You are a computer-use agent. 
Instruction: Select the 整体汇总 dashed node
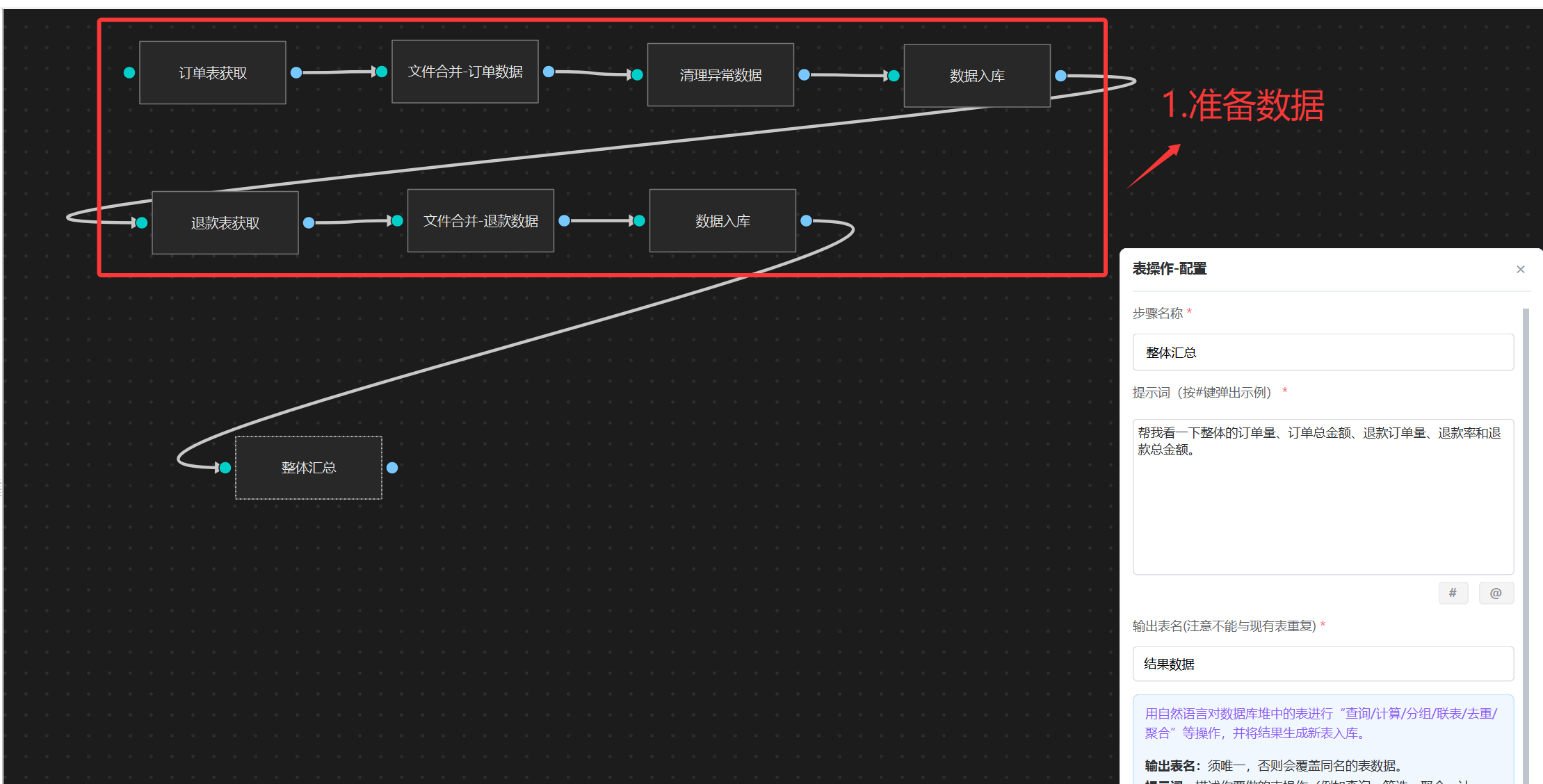pyautogui.click(x=309, y=468)
